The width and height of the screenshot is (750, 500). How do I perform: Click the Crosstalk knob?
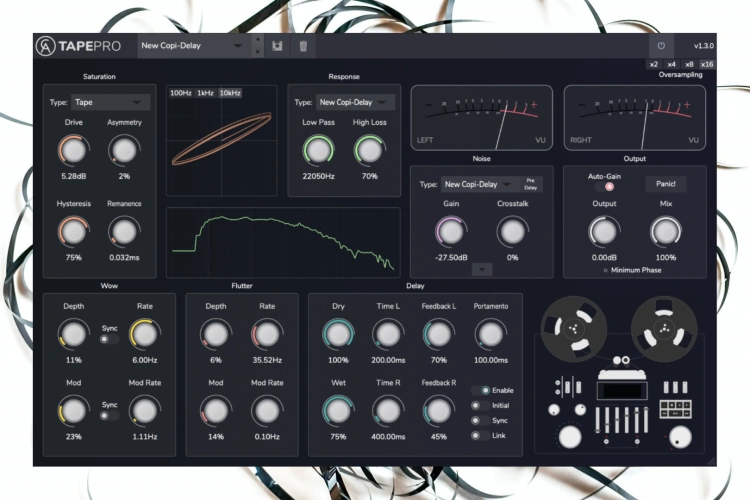click(x=512, y=231)
